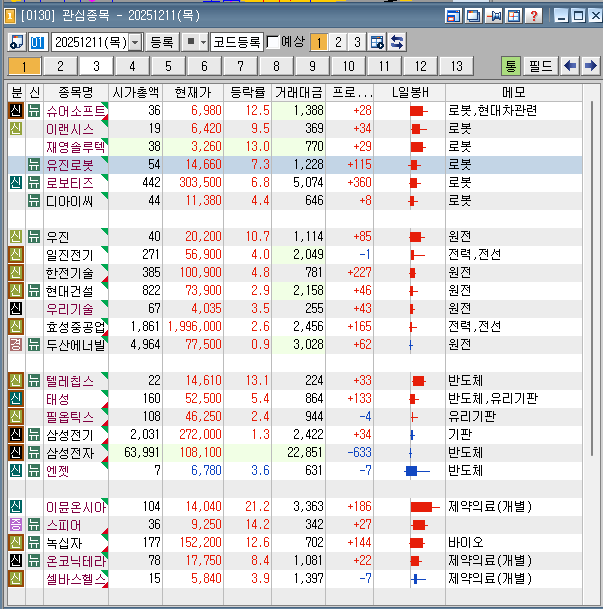Click the 삼성전기 price 272,000
Viewport: 603px width, 609px height.
pos(200,435)
